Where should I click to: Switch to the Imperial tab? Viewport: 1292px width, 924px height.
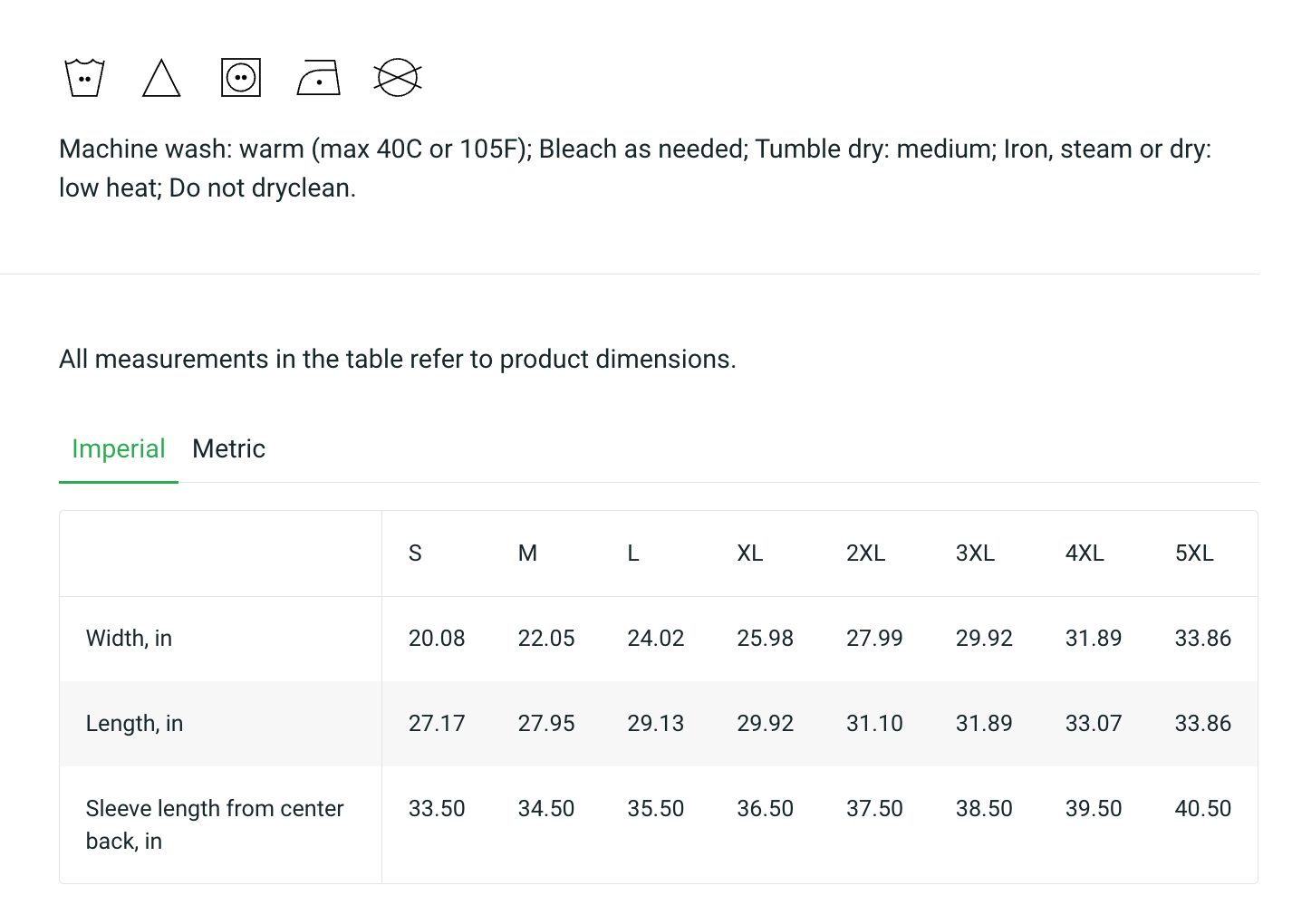(x=119, y=449)
